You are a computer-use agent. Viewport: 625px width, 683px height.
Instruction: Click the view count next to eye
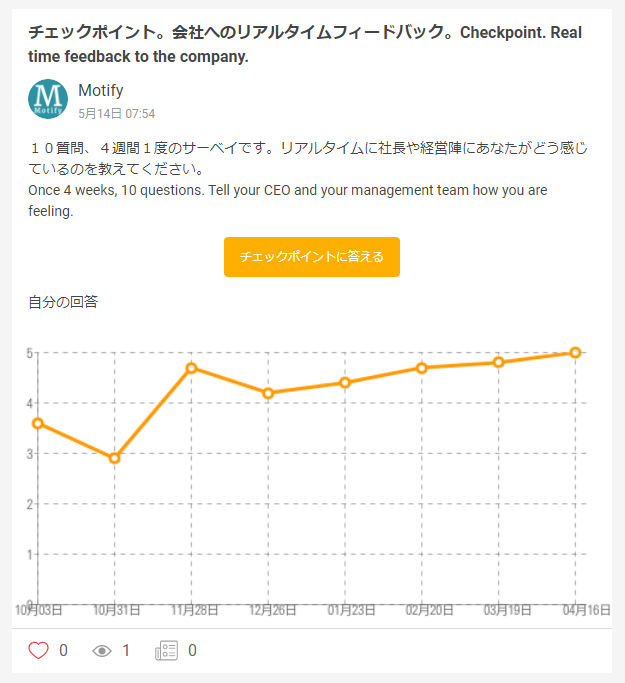pos(126,650)
